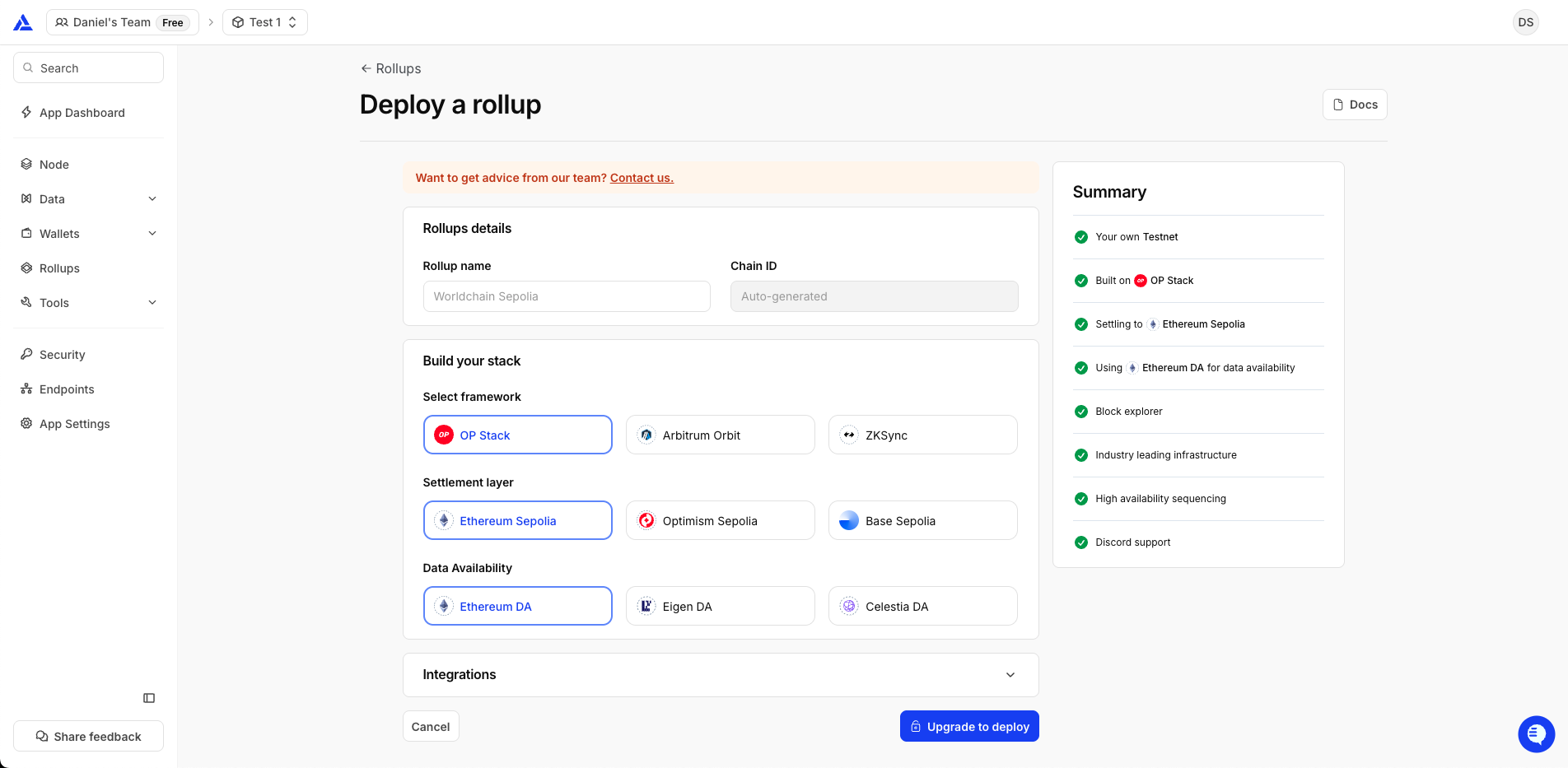Click the Endpoints icon in sidebar
Image resolution: width=1568 pixels, height=768 pixels.
(x=26, y=389)
